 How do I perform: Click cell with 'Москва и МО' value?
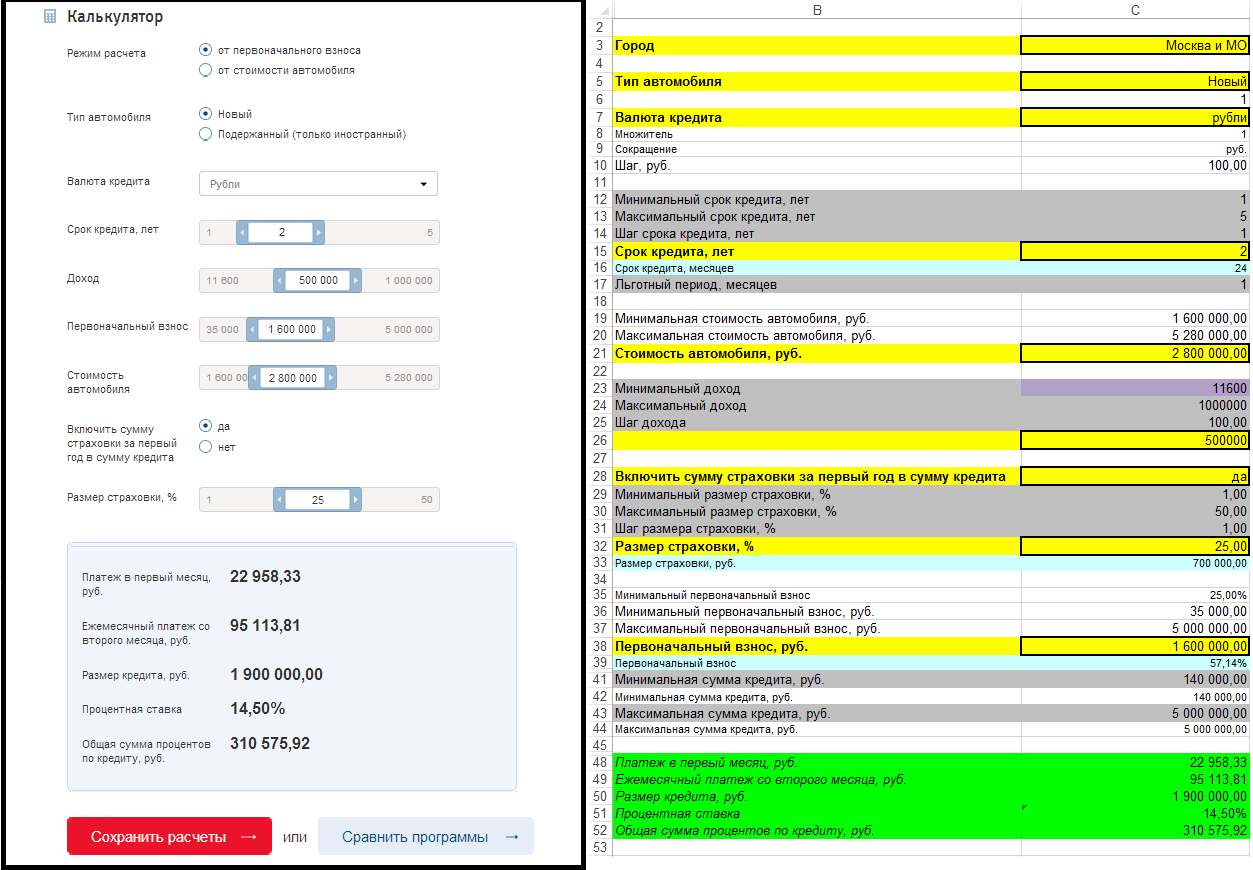pyautogui.click(x=1135, y=45)
